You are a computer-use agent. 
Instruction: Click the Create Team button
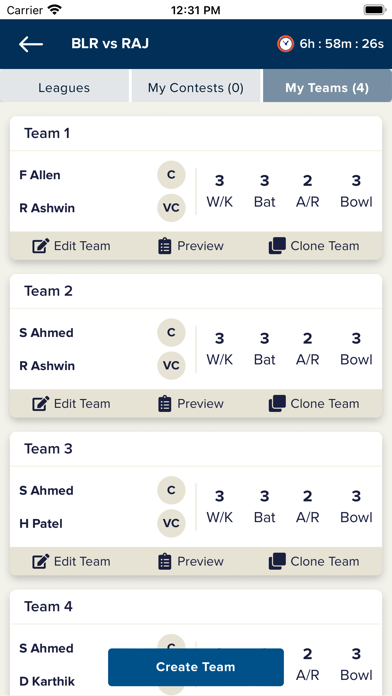click(x=196, y=667)
